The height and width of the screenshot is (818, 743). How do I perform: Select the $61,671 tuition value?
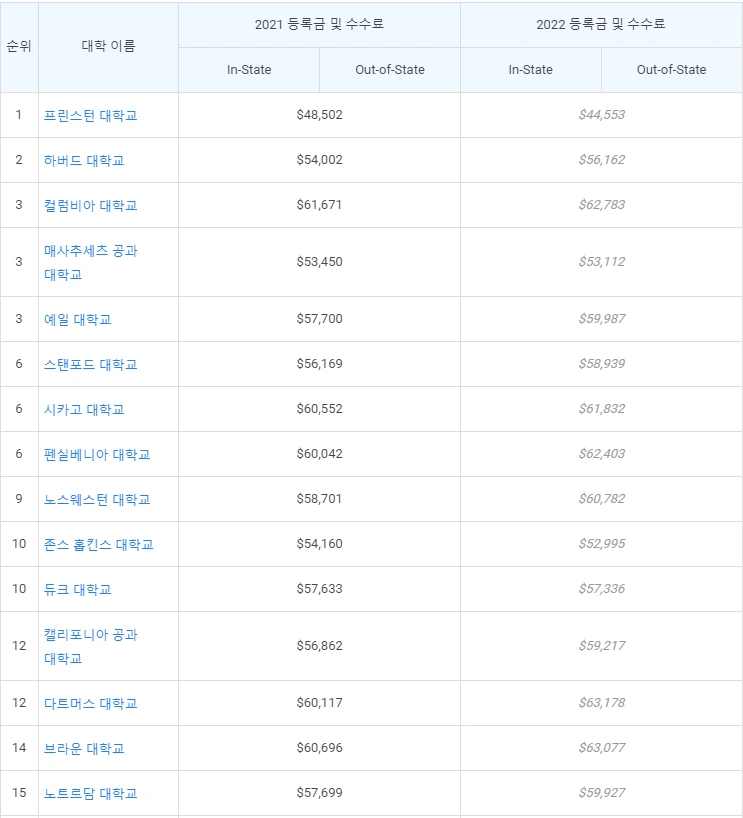(x=319, y=204)
